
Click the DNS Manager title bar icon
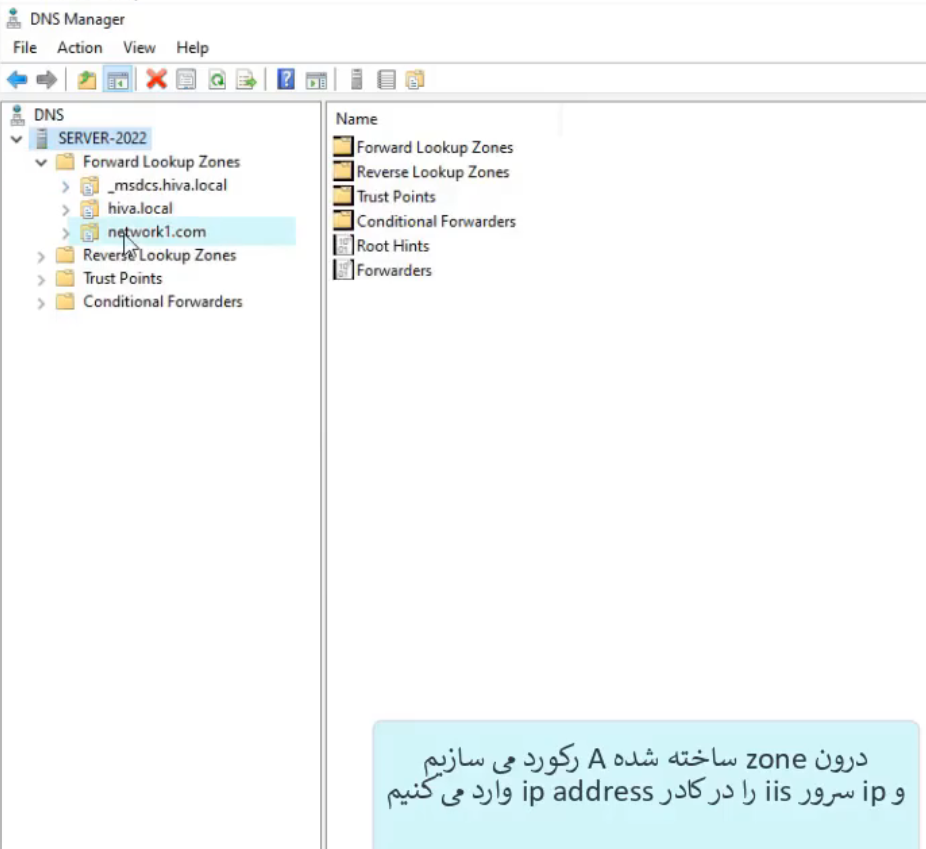click(14, 18)
